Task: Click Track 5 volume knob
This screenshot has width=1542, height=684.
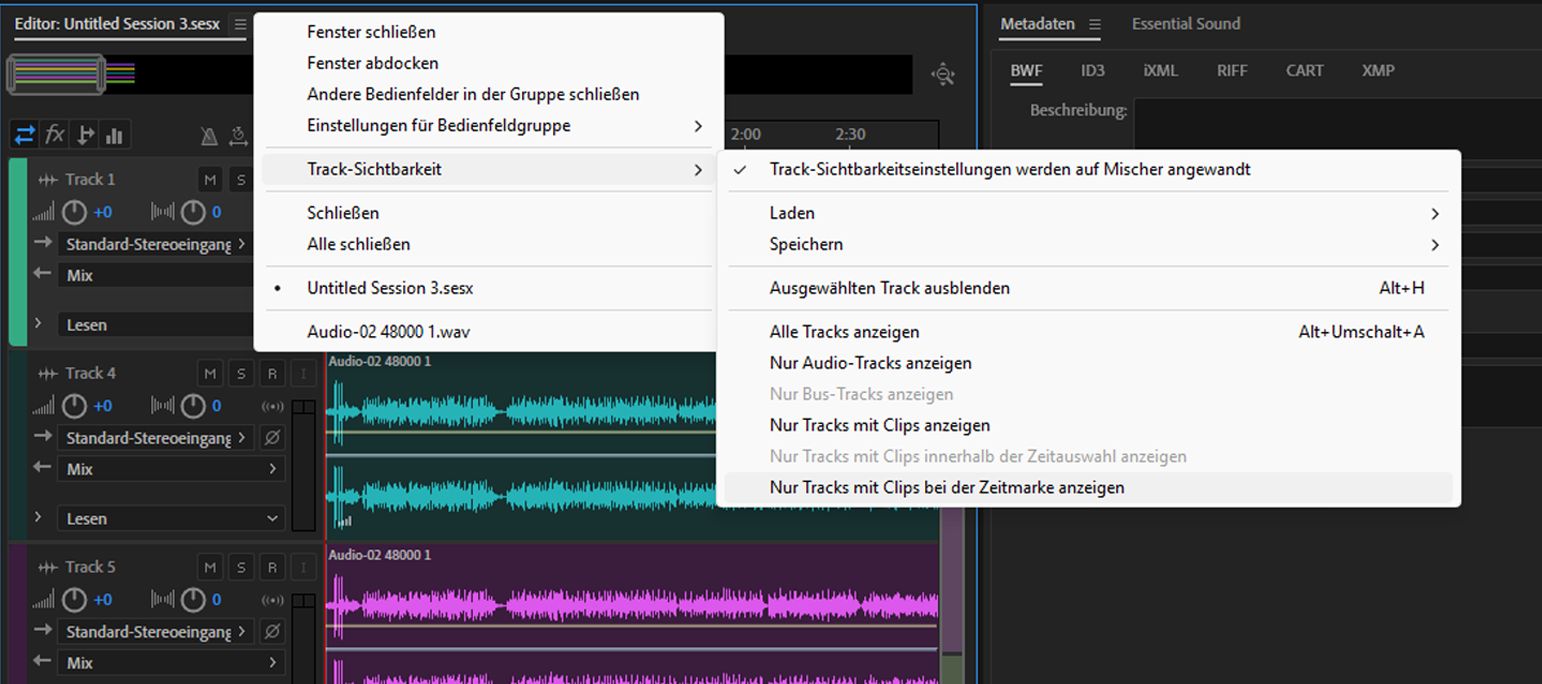Action: pyautogui.click(x=75, y=600)
